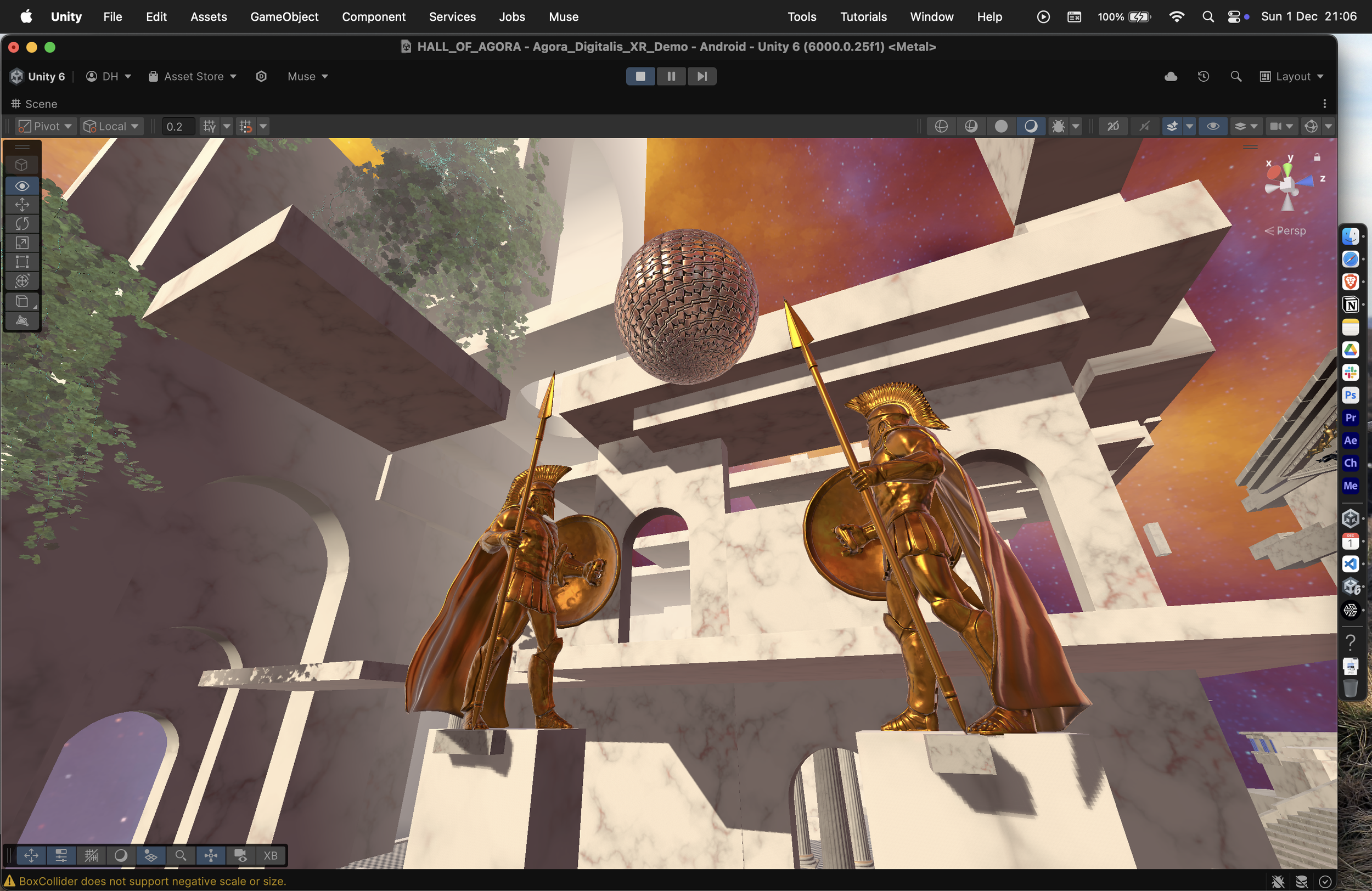Click the cloud services icon
This screenshot has width=1372, height=891.
pos(1170,77)
